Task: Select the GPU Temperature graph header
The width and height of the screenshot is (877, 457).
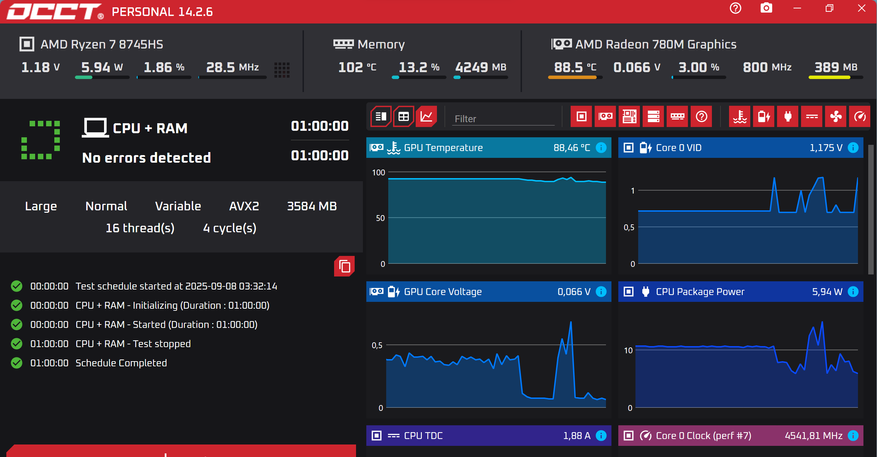Action: pyautogui.click(x=488, y=148)
